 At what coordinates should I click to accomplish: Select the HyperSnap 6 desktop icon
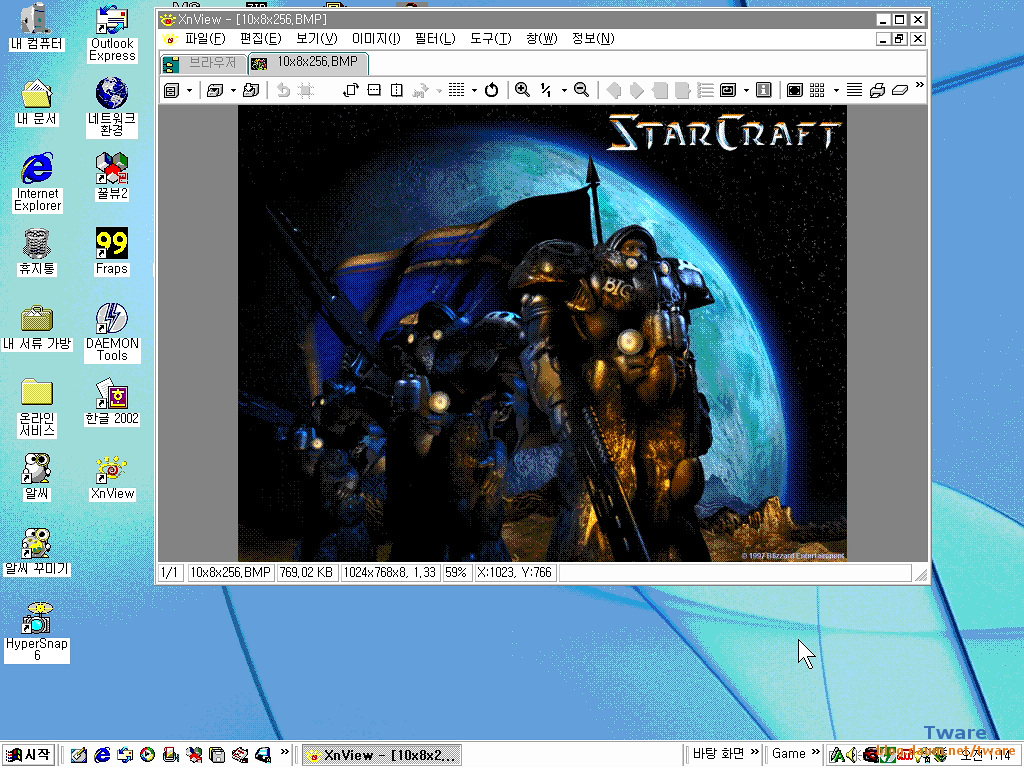[x=37, y=632]
